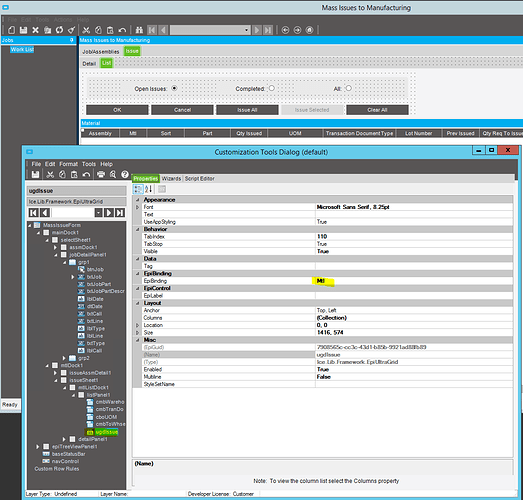Expand the grp2 tree node
523x500 pixels.
click(64, 358)
